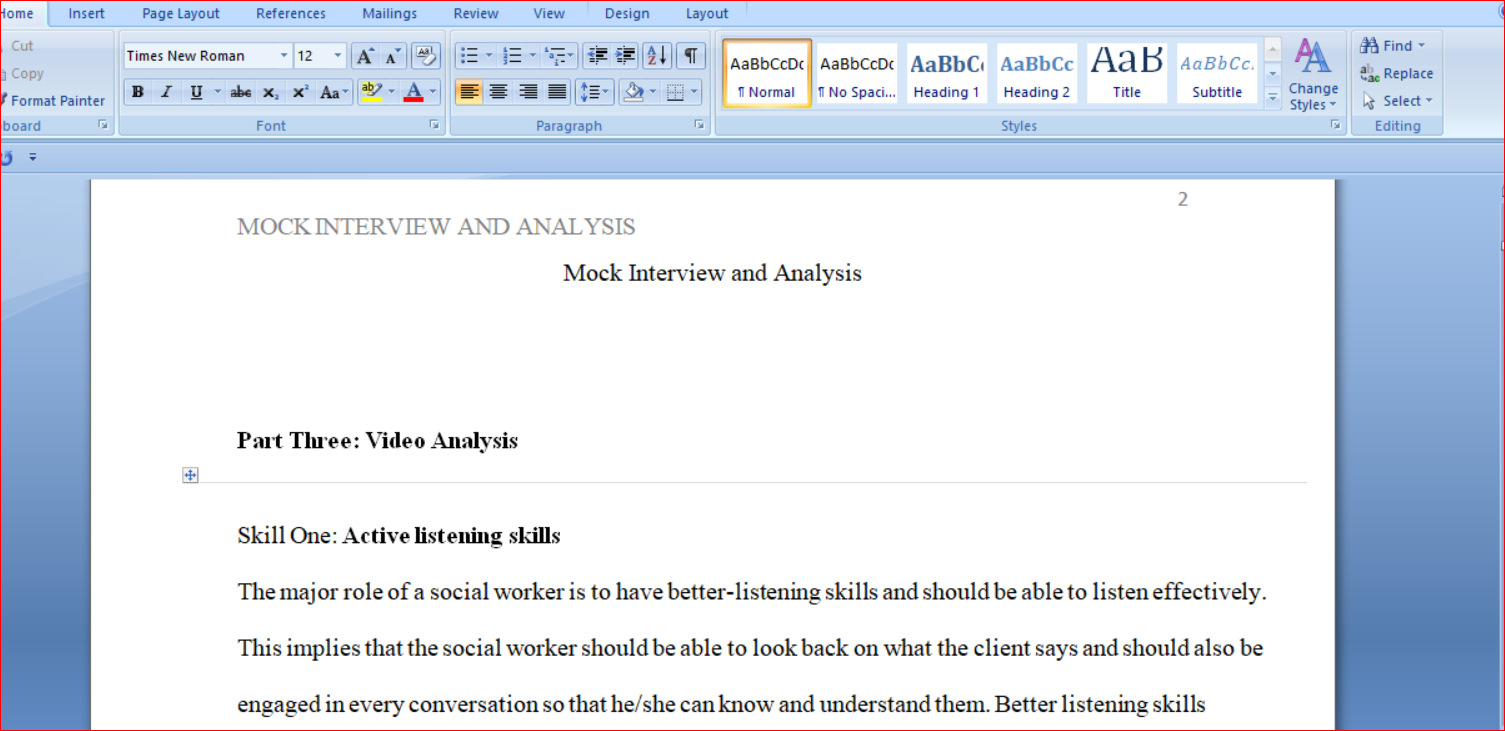
Task: Click Format Painter
Action: 54,100
